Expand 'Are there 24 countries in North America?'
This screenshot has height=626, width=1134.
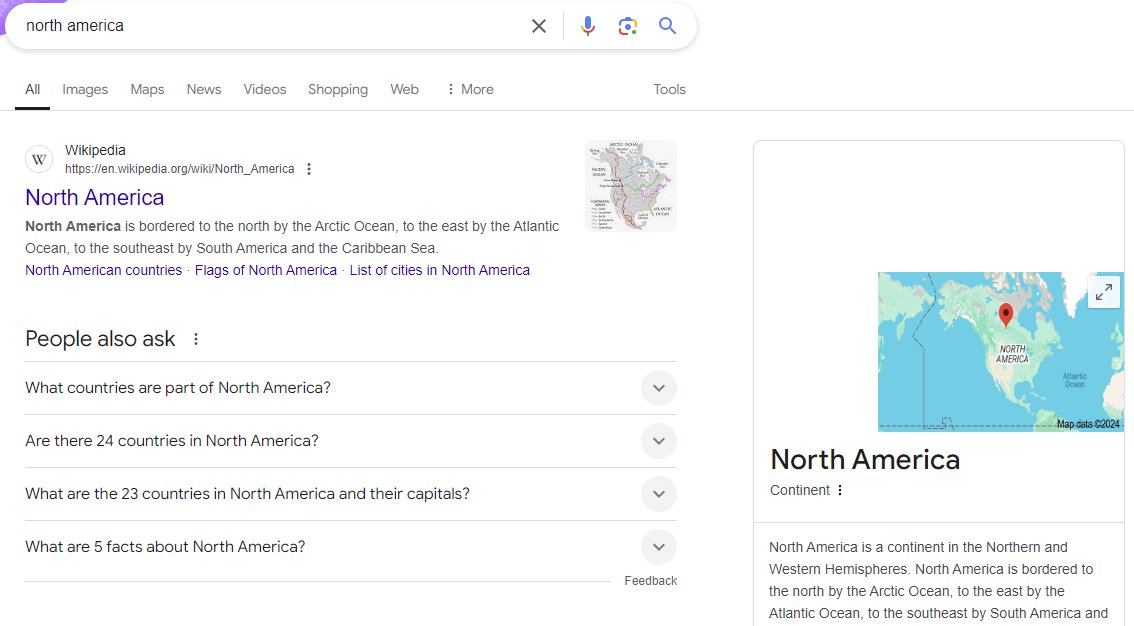[351, 441]
